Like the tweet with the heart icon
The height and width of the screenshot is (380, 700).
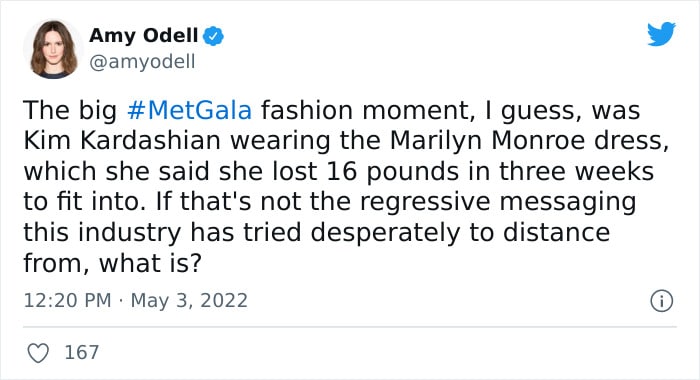point(38,353)
